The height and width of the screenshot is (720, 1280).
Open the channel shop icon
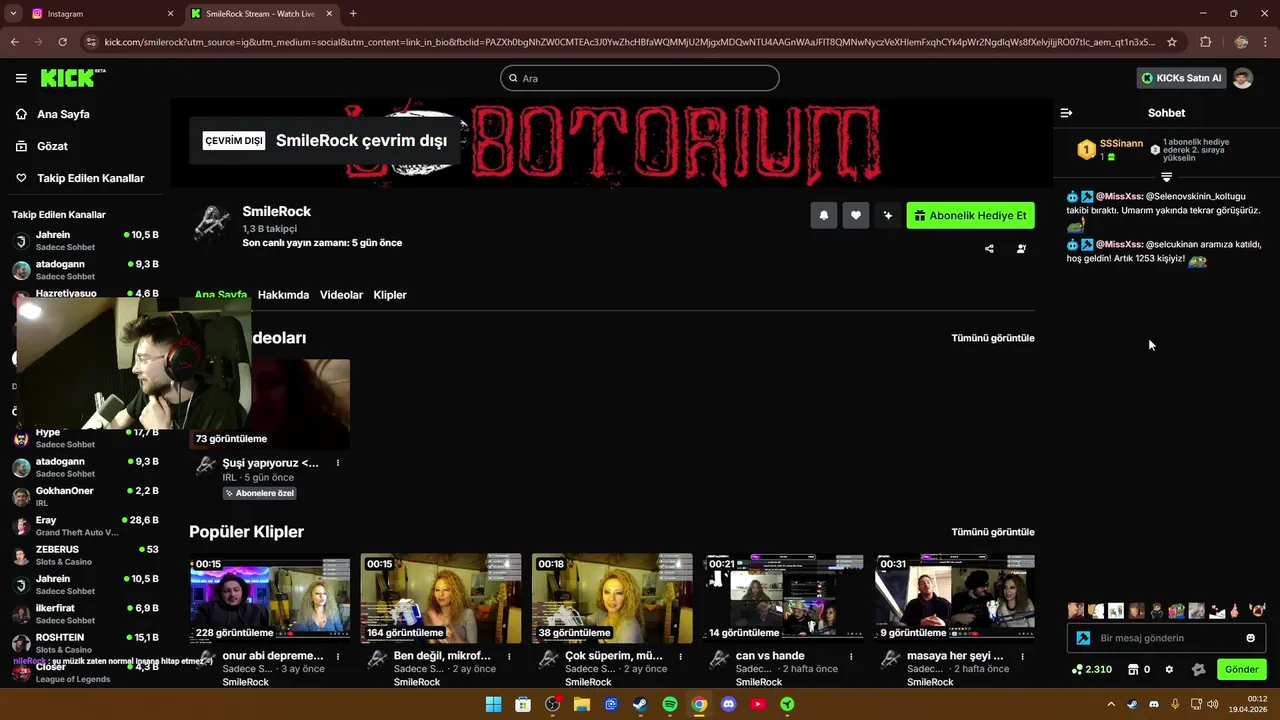1139,669
